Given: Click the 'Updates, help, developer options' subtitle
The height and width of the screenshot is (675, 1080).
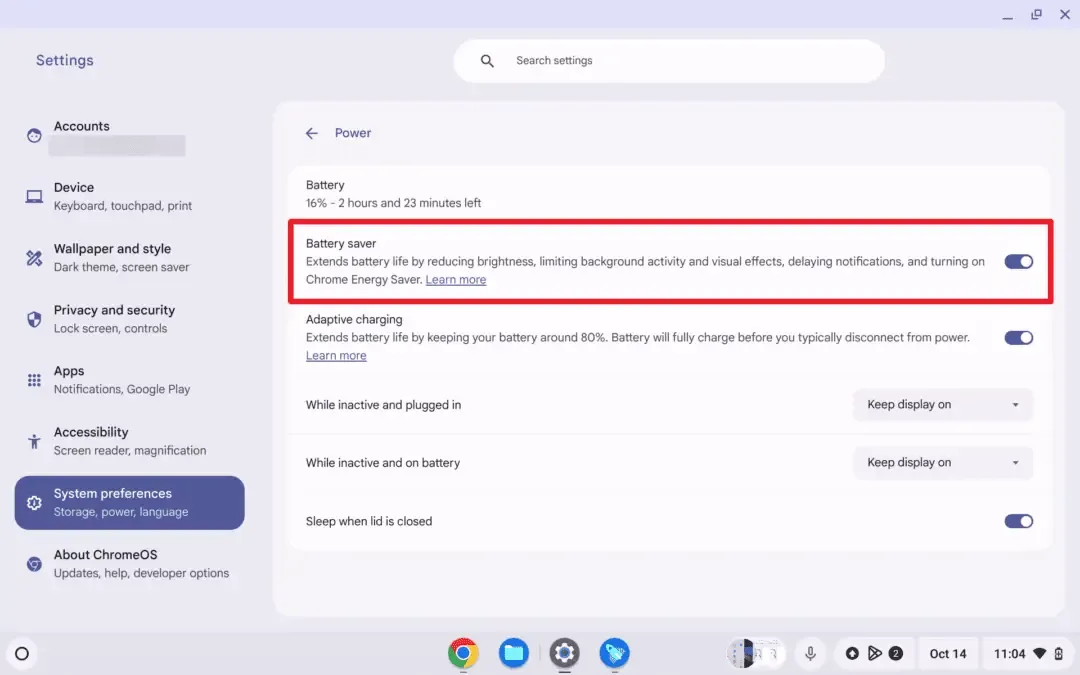Looking at the screenshot, I should 141,573.
